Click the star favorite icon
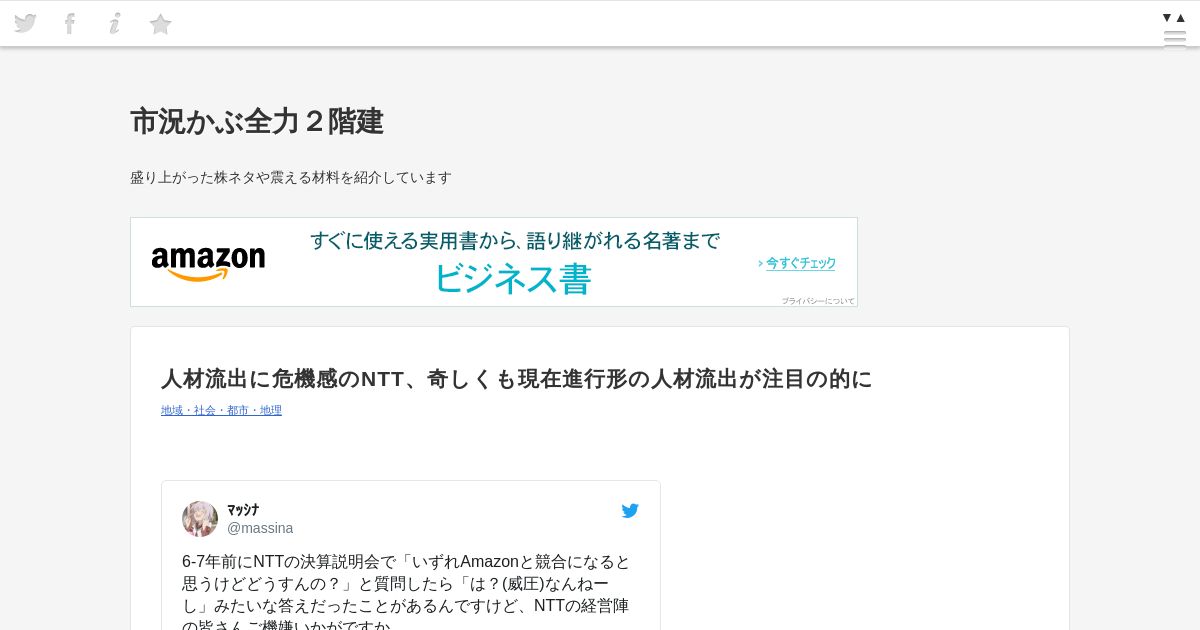The image size is (1200, 630). (x=160, y=23)
